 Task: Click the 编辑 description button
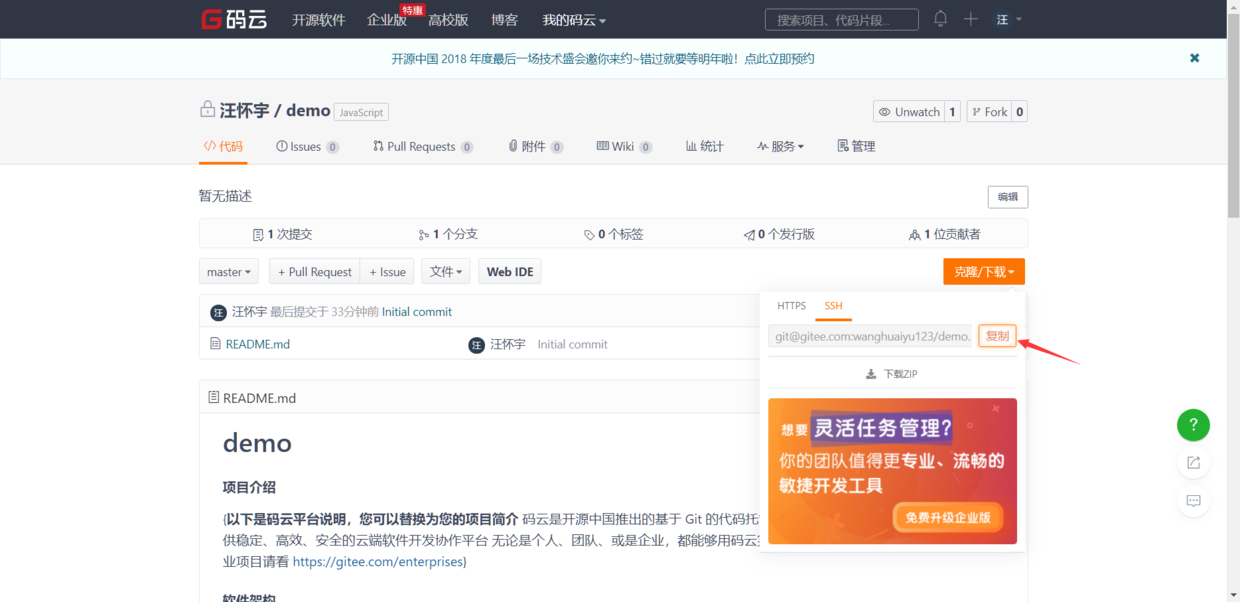tap(1007, 197)
